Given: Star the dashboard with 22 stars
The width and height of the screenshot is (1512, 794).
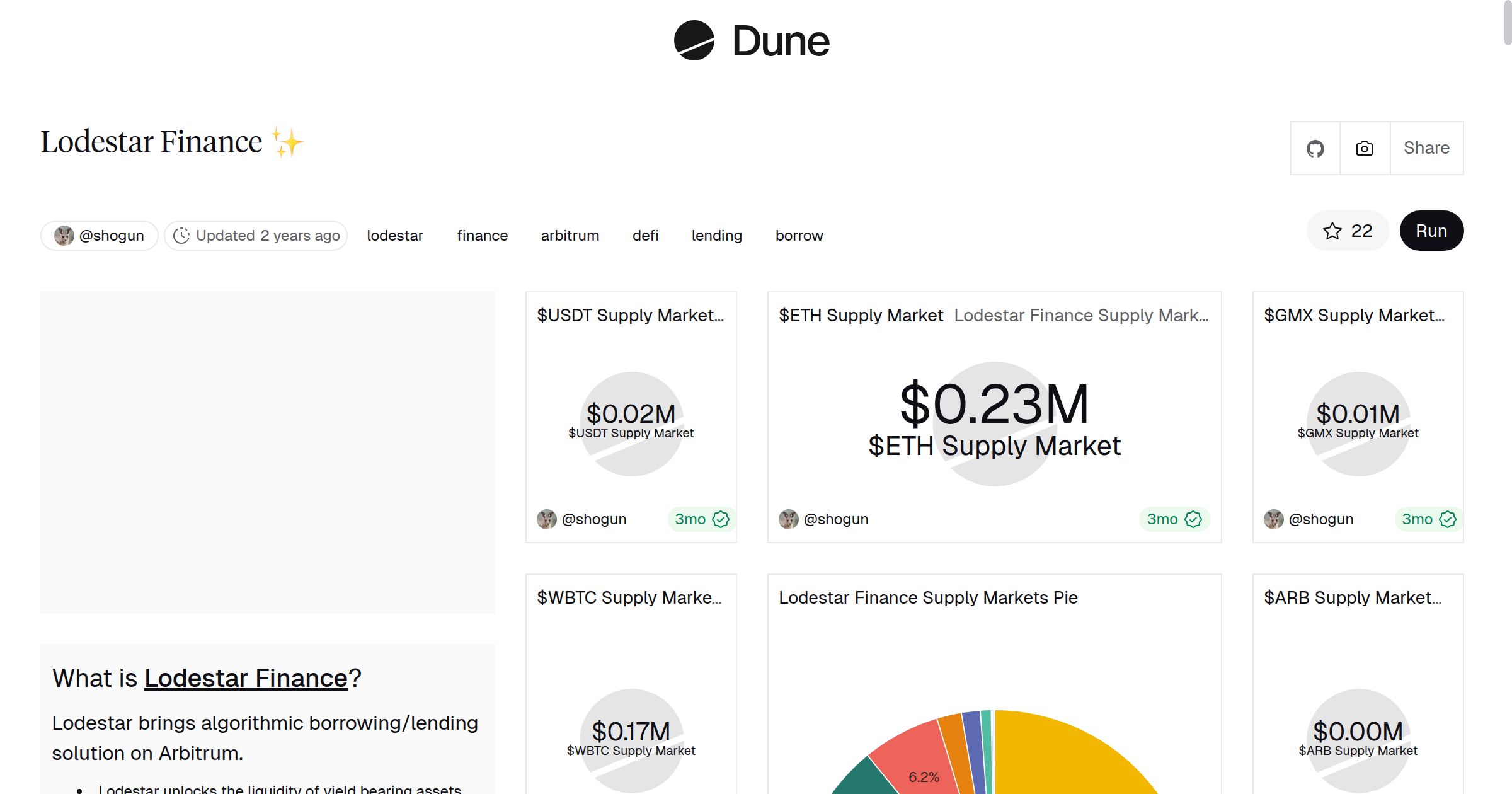Looking at the screenshot, I should (1348, 231).
